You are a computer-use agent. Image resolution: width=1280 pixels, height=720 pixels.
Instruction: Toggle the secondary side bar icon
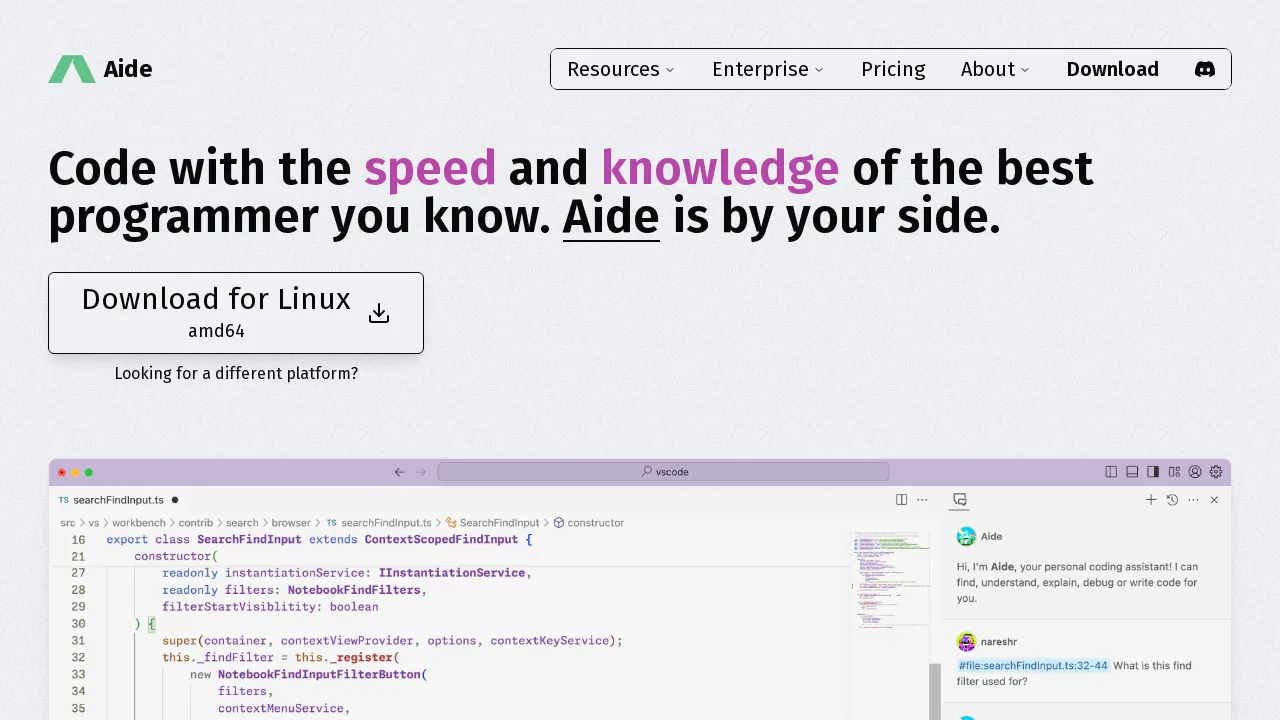pyautogui.click(x=1153, y=471)
